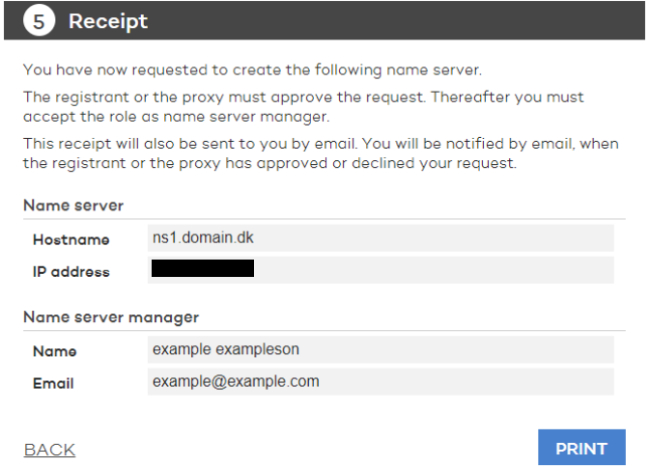Go BACK using the link
Viewport: 650px width, 467px height.
point(49,450)
